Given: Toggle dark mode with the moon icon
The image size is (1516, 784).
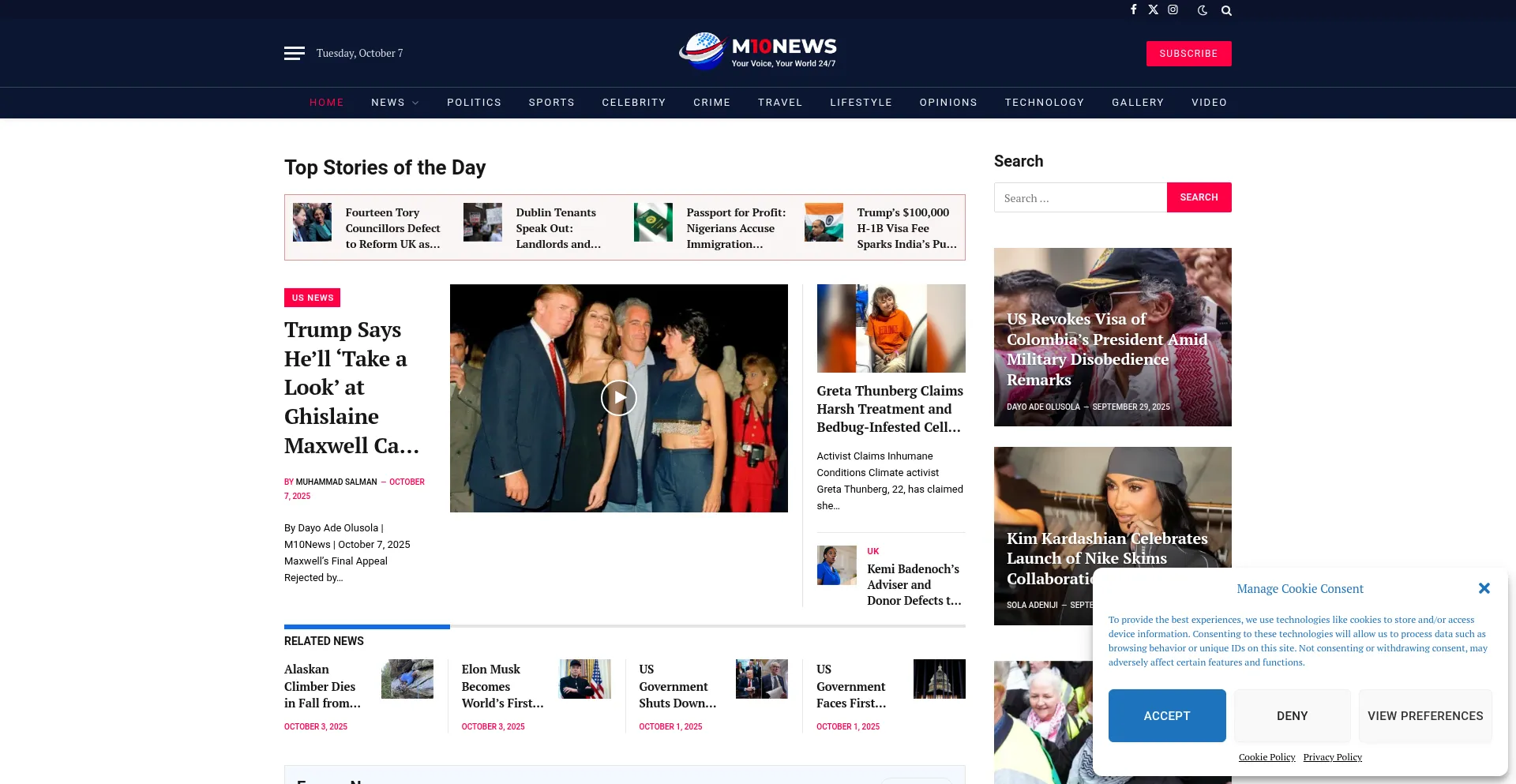Looking at the screenshot, I should point(1202,10).
